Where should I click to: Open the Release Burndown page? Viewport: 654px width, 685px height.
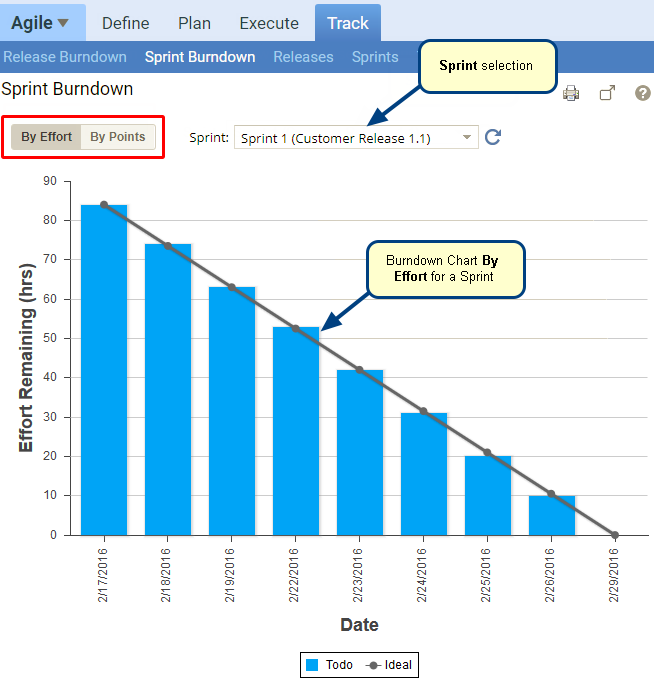point(64,57)
